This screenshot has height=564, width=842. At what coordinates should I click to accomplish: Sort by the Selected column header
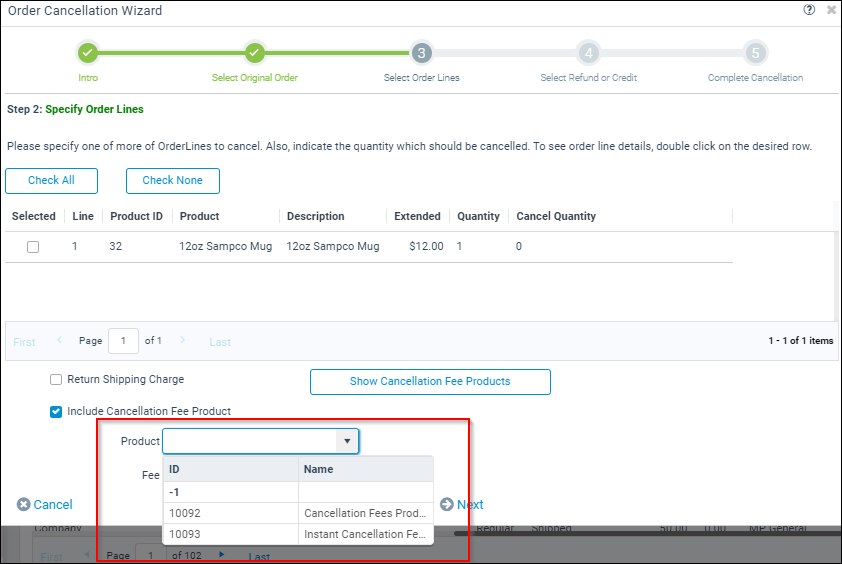[34, 216]
